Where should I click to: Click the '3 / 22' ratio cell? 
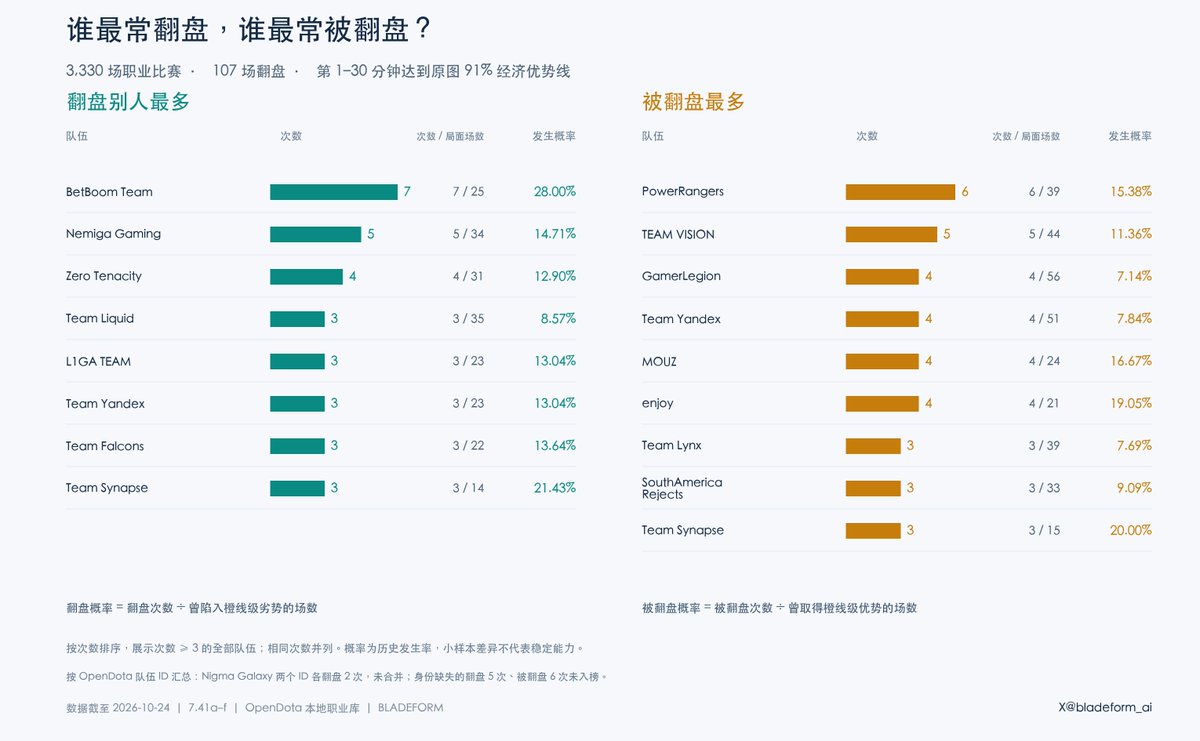tap(468, 446)
